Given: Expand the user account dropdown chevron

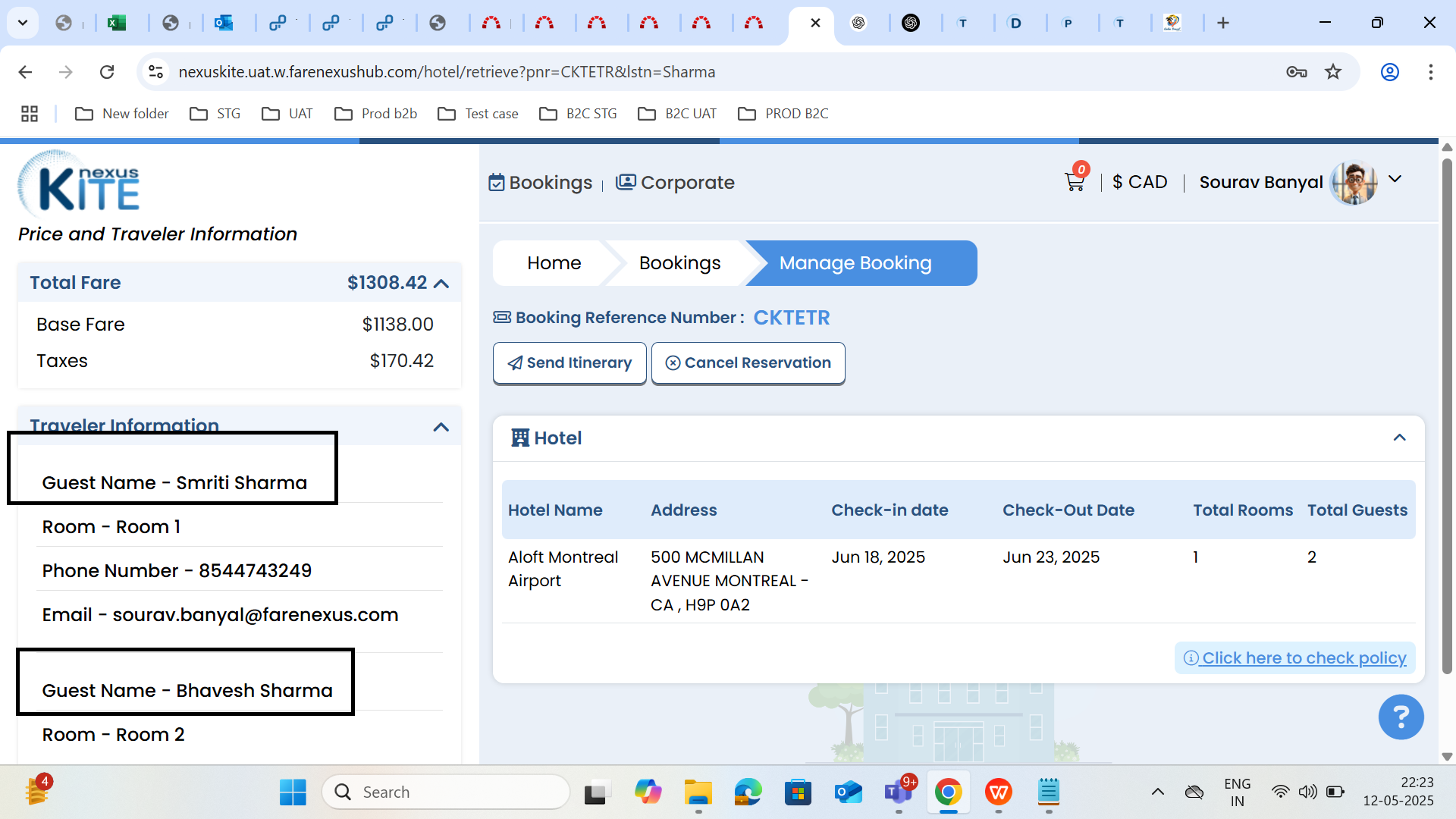Looking at the screenshot, I should pyautogui.click(x=1395, y=180).
